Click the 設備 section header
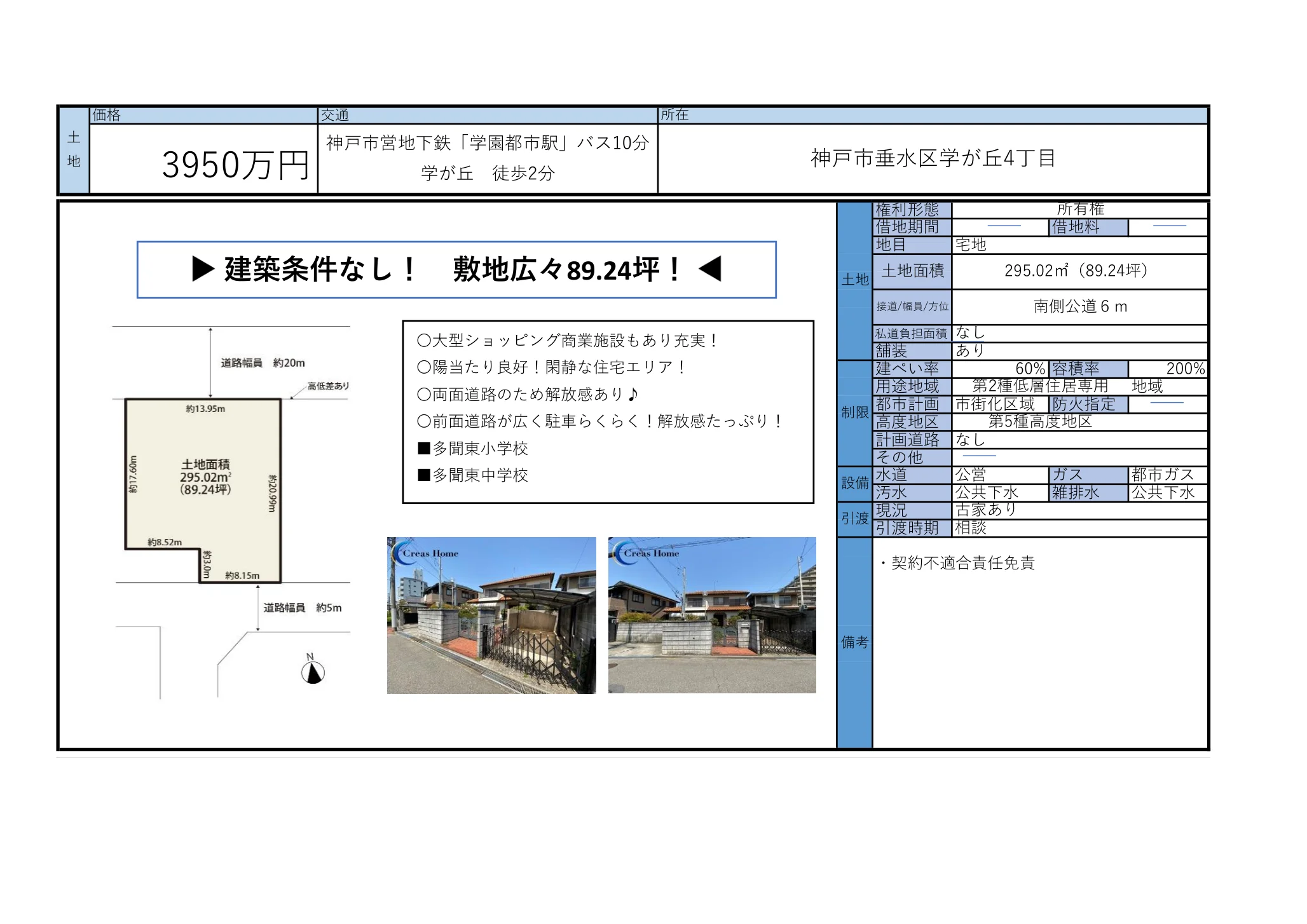The image size is (1307, 924). point(854,484)
